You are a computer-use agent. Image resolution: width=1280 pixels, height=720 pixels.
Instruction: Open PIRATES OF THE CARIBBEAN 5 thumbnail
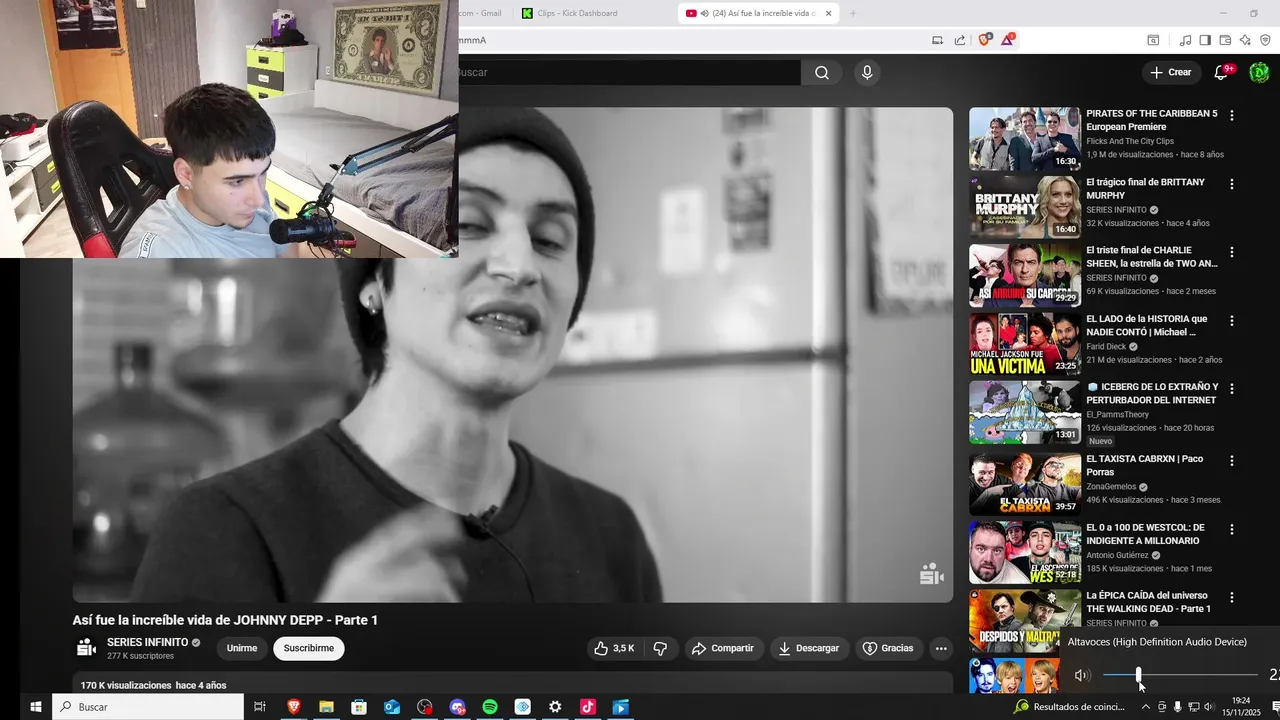1025,139
